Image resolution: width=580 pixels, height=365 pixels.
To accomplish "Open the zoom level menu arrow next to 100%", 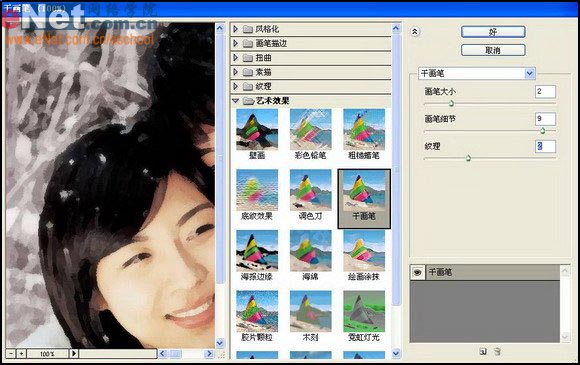I will (74, 354).
